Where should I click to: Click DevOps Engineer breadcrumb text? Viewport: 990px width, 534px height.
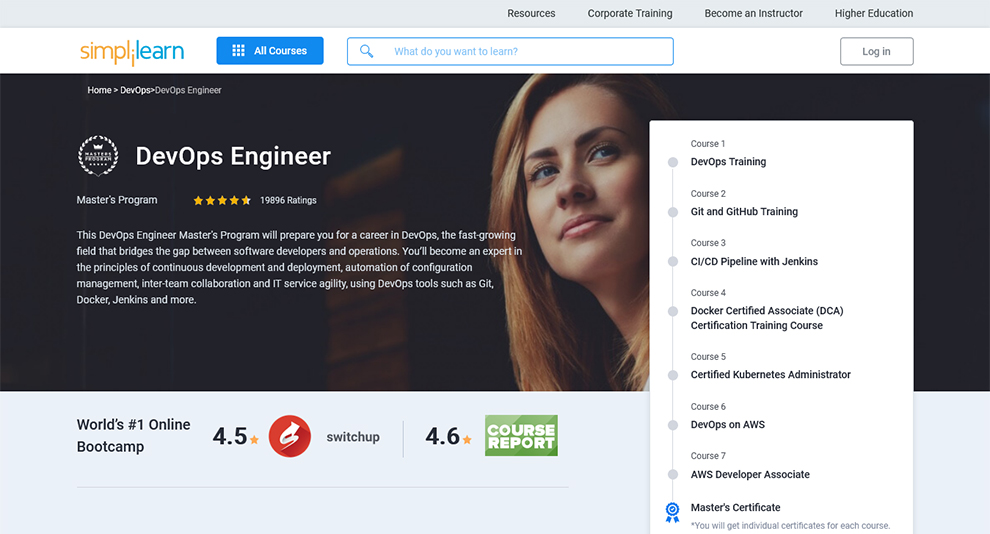click(x=188, y=90)
